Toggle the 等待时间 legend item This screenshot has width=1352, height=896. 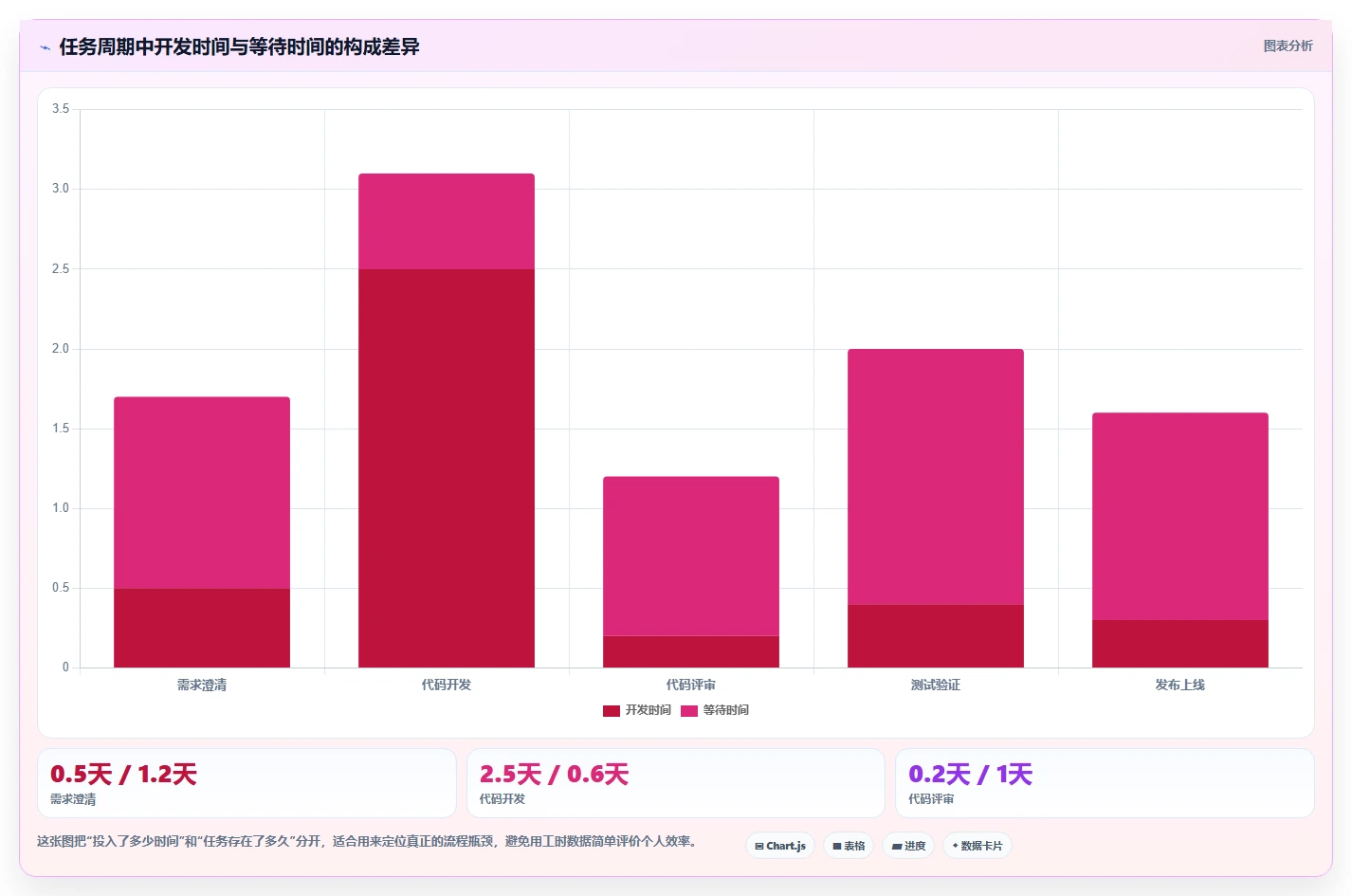pos(715,710)
